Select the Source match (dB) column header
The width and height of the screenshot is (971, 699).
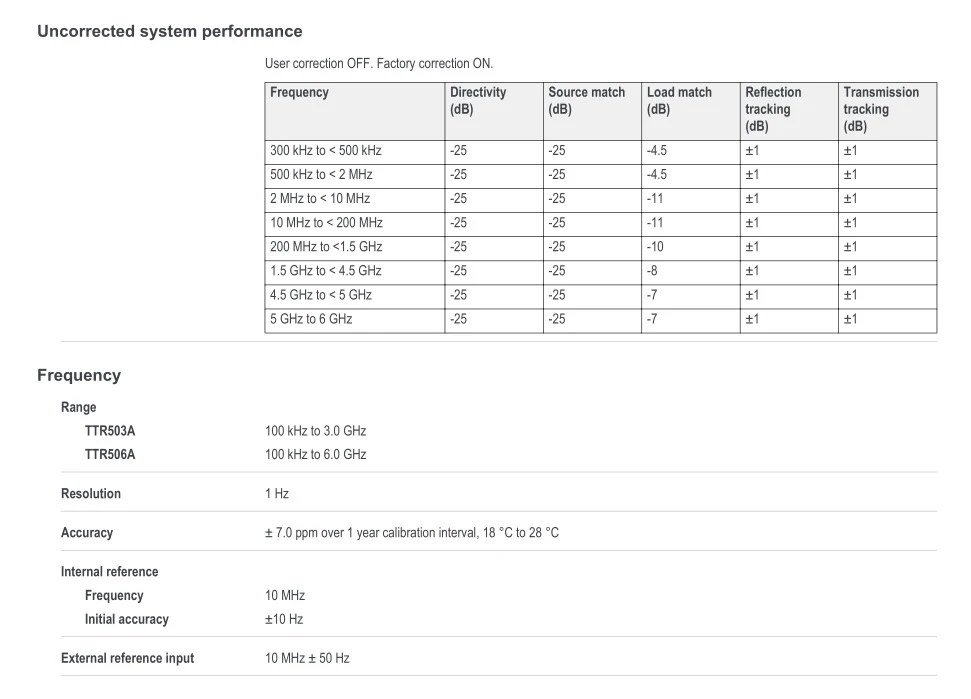592,111
